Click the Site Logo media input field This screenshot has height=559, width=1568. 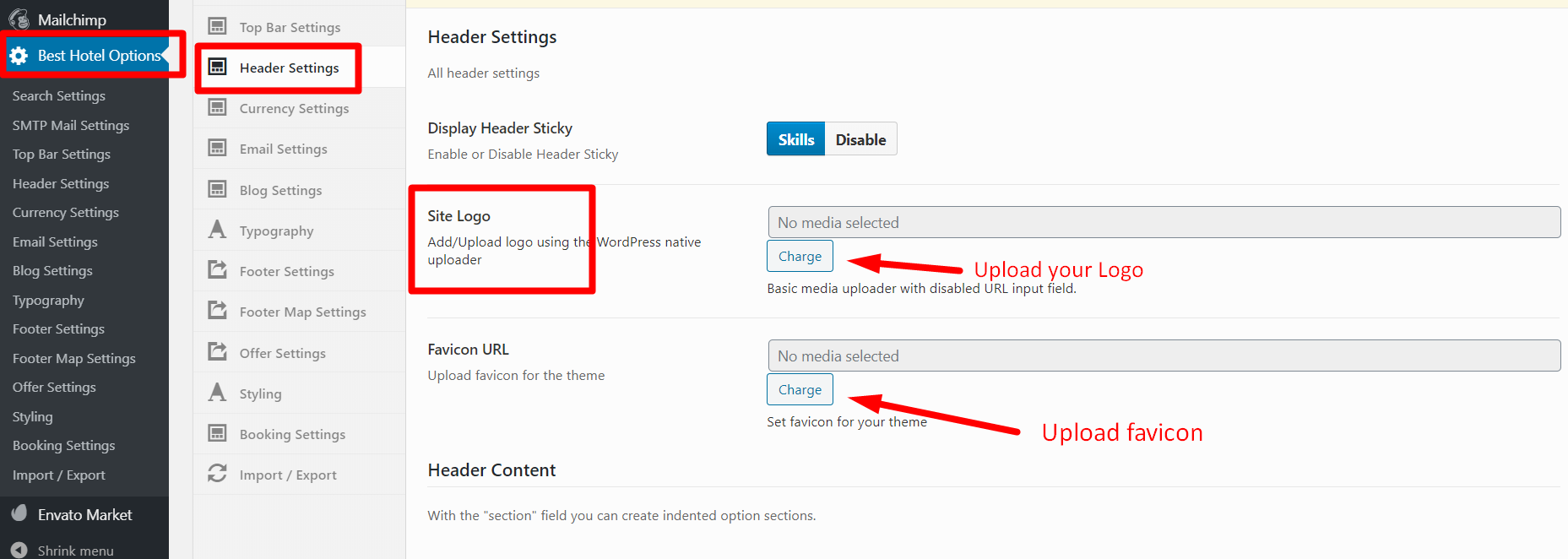point(1164,222)
